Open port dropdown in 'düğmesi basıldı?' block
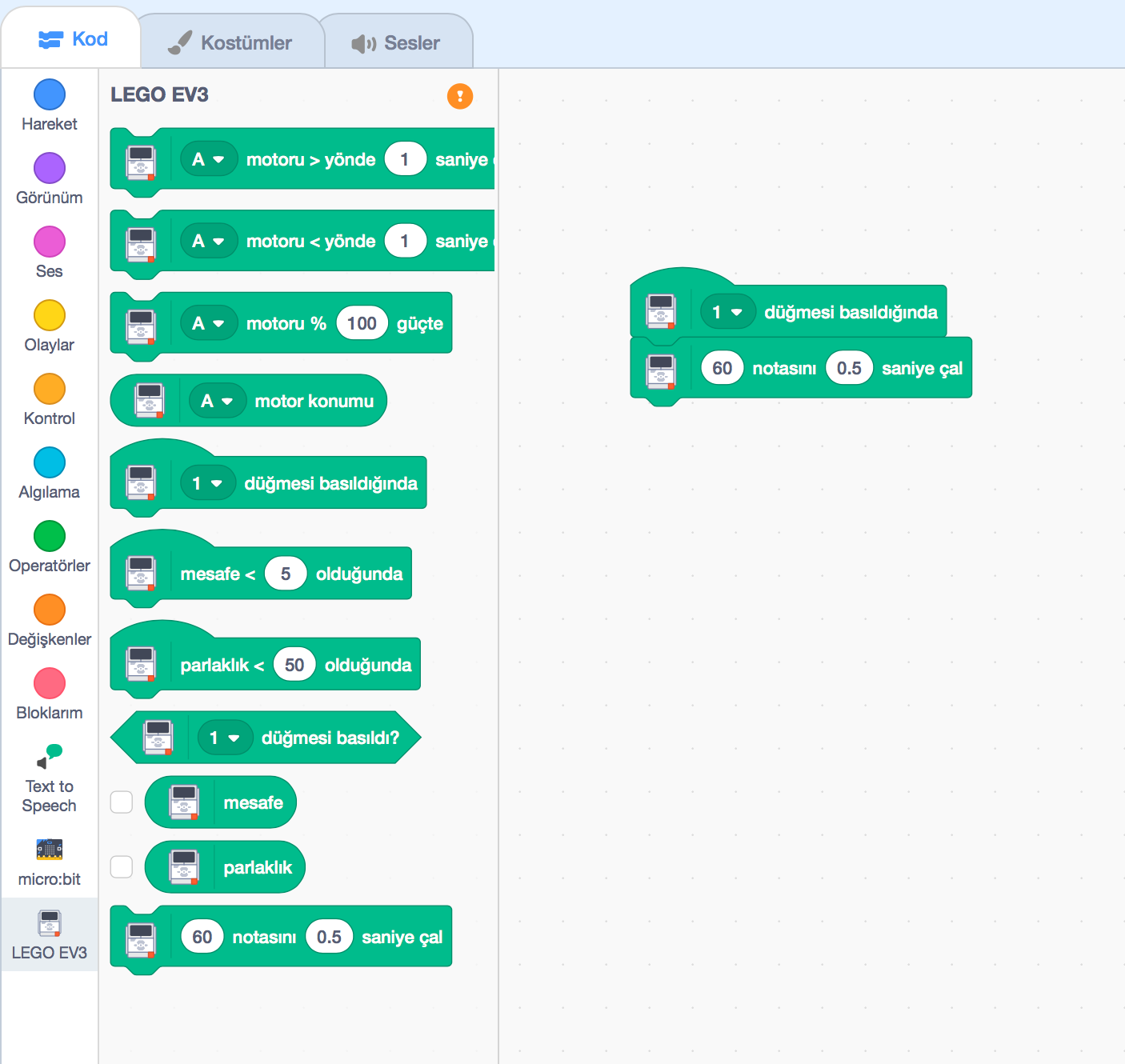 click(x=226, y=738)
